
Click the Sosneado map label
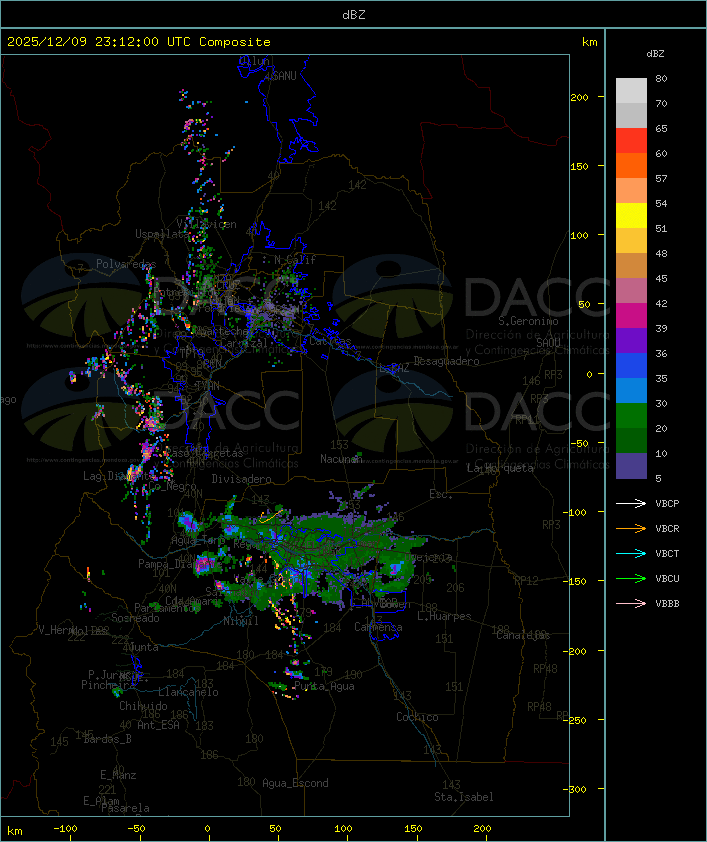[136, 618]
